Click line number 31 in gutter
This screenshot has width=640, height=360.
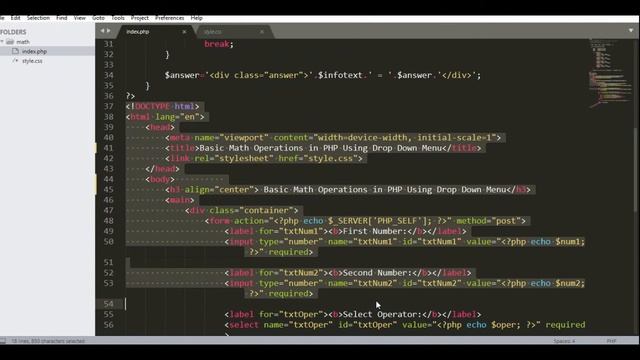tap(109, 44)
